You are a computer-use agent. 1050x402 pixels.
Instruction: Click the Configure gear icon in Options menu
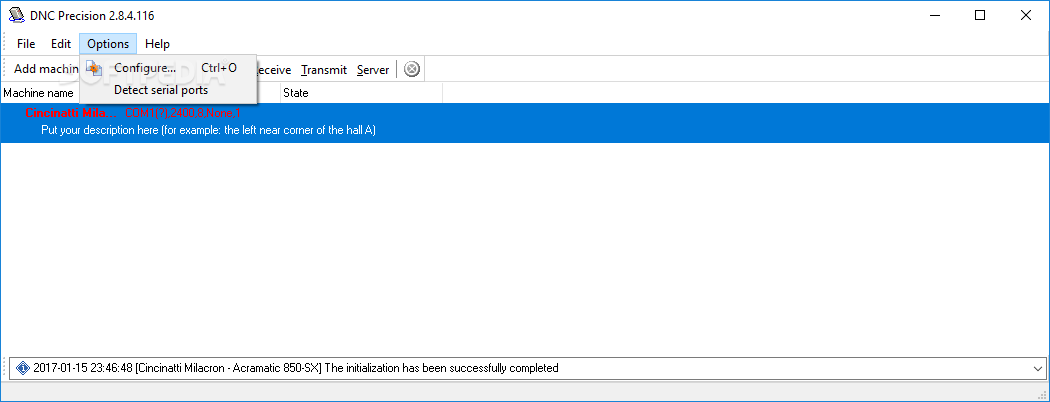click(x=94, y=68)
